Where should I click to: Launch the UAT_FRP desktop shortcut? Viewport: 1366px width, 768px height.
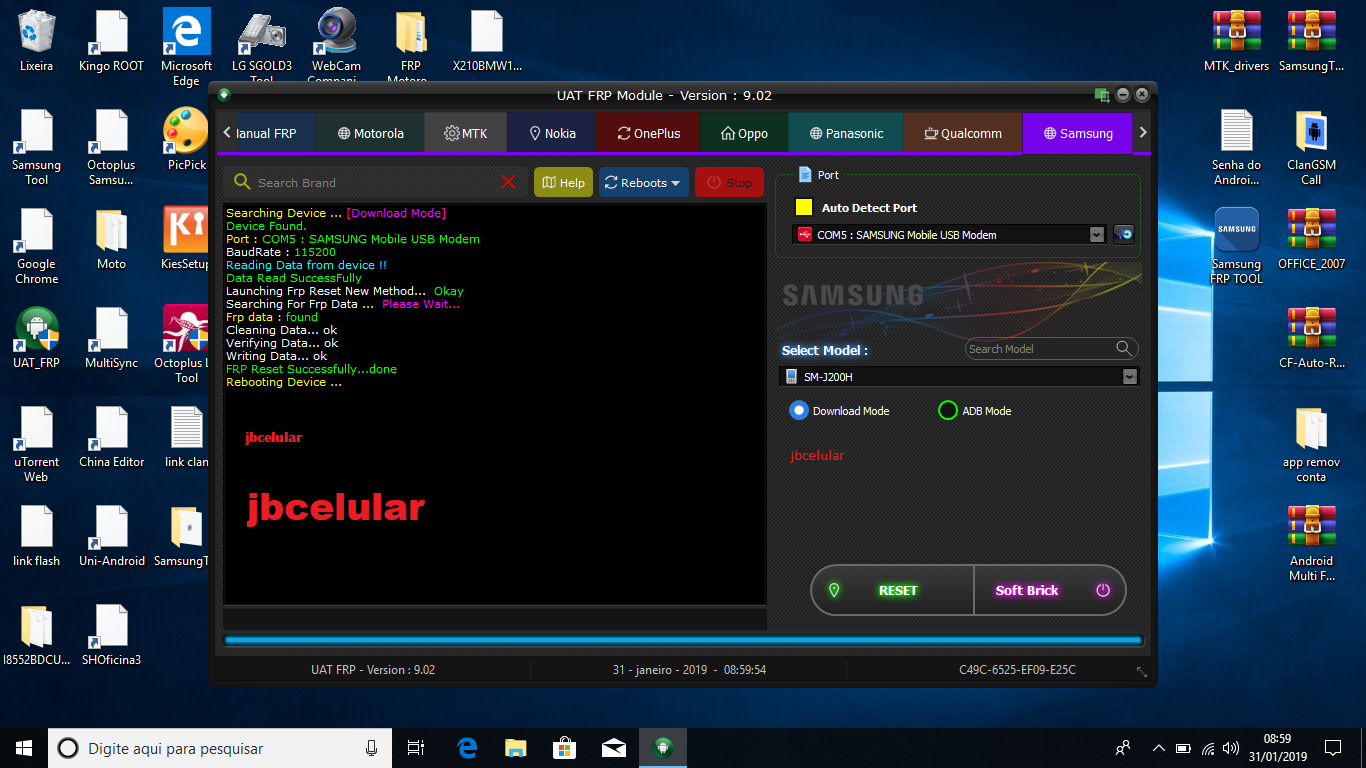point(37,338)
